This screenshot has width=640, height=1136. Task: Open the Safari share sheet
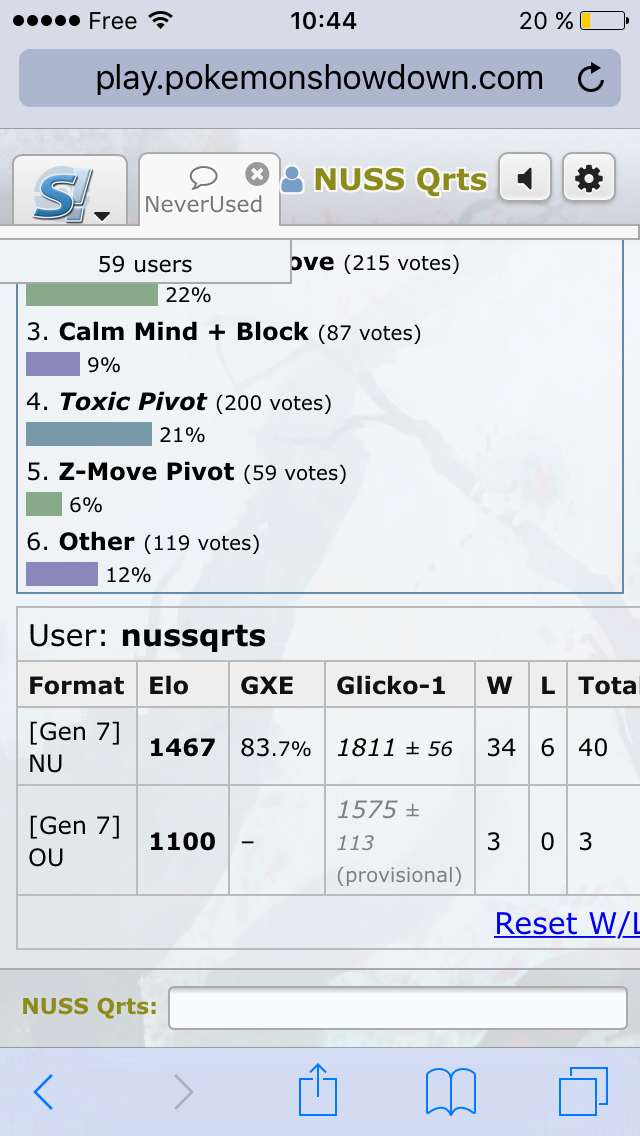tap(319, 1090)
